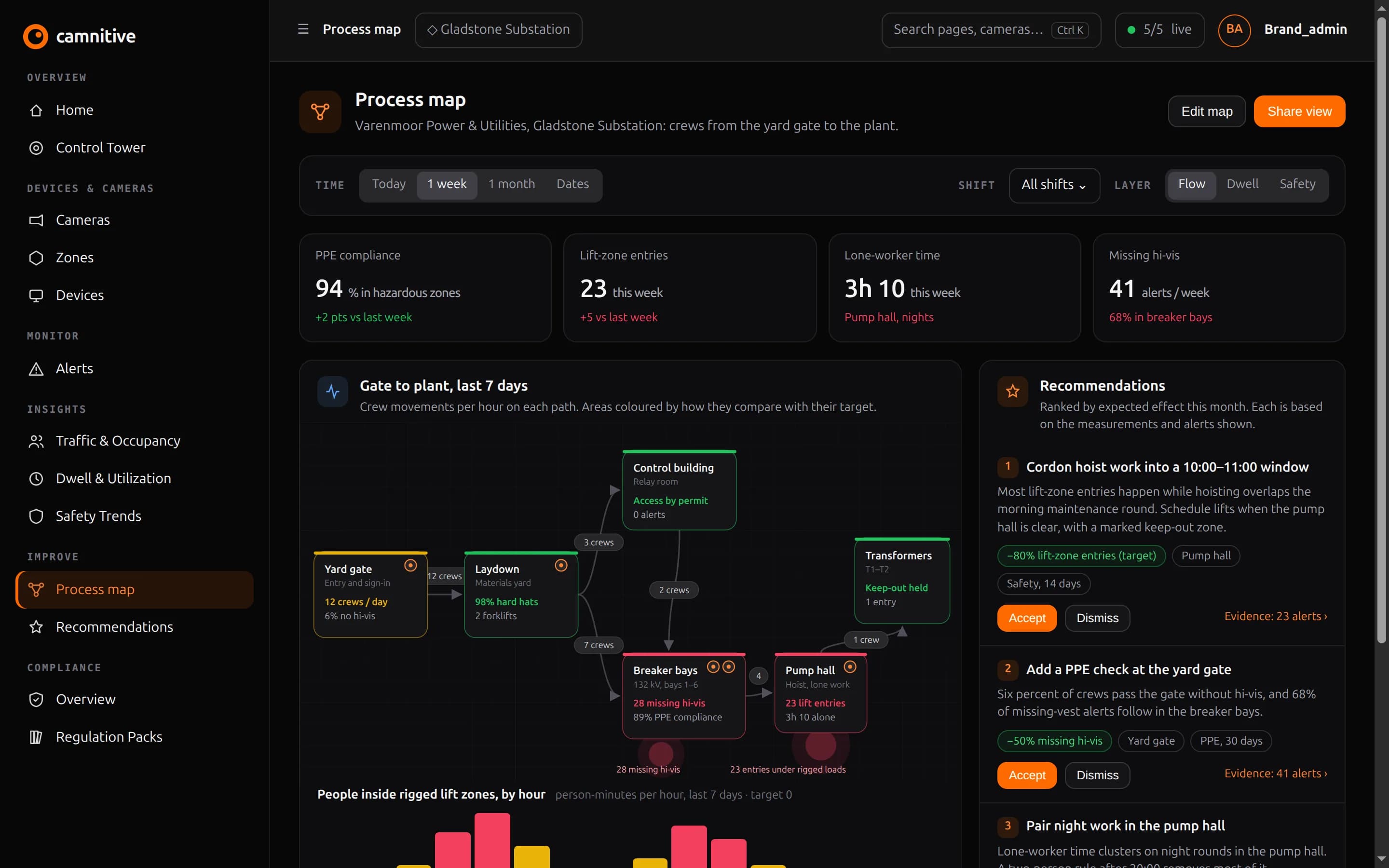
Task: Open the hamburger menu in top bar
Action: click(303, 29)
